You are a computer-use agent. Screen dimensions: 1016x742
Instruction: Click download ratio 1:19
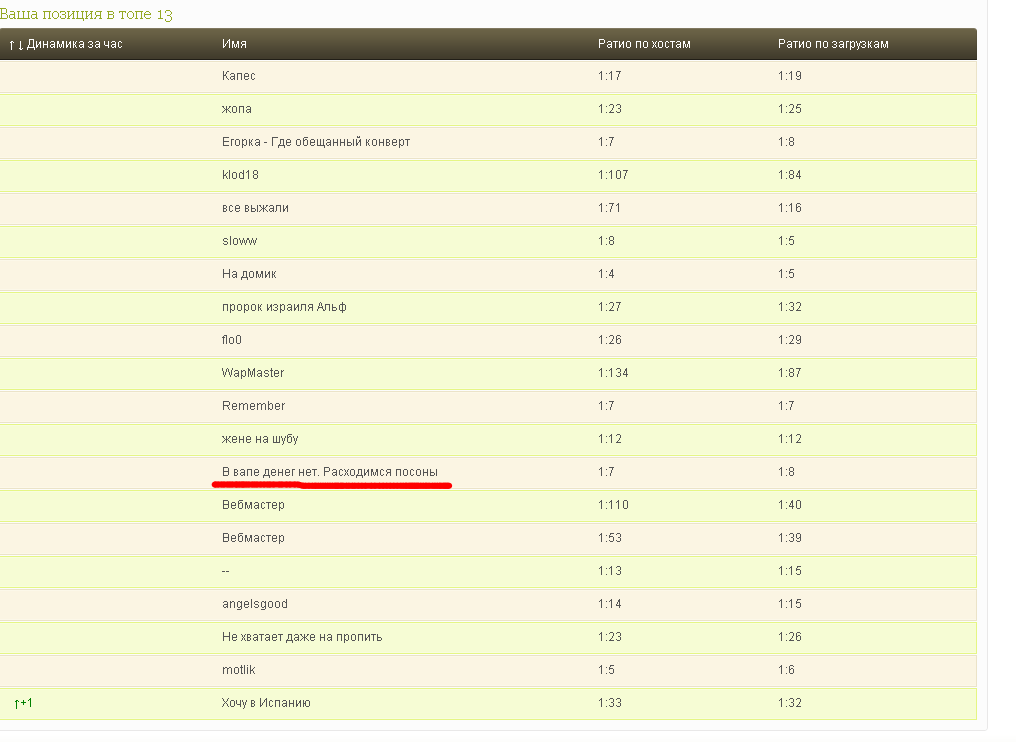tap(789, 76)
